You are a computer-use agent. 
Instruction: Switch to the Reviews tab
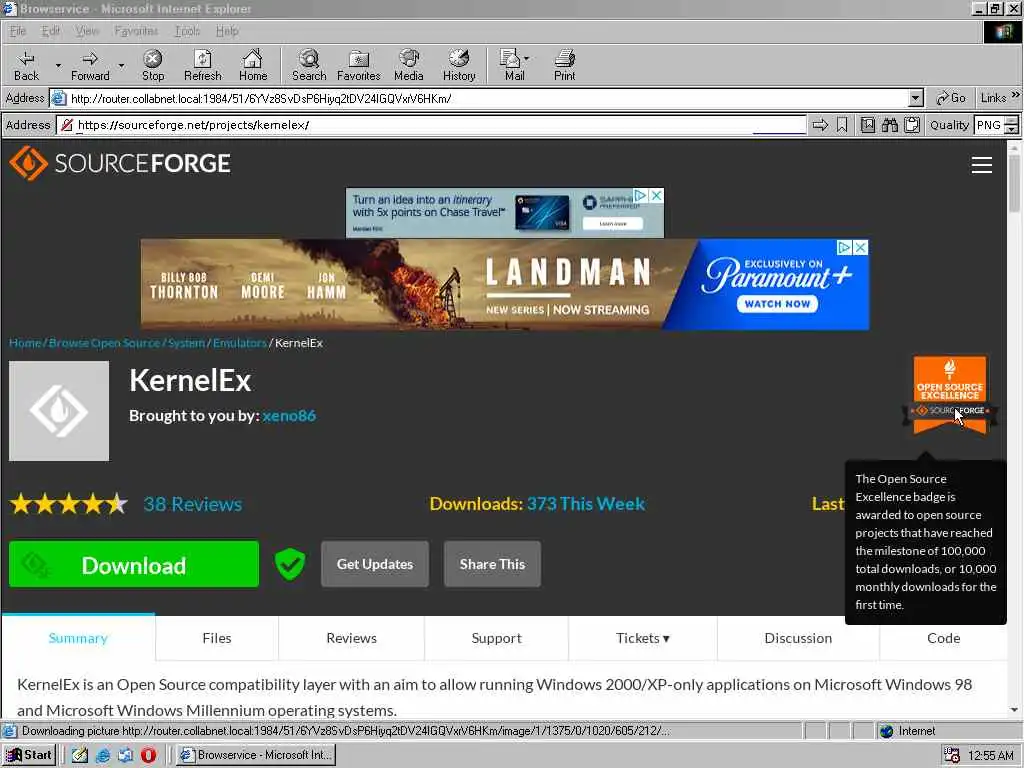point(351,638)
